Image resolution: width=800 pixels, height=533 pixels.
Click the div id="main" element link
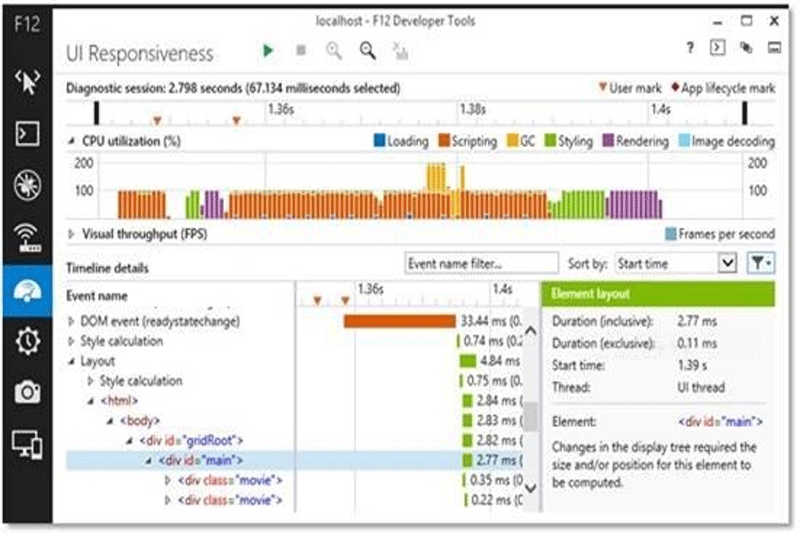coord(721,422)
